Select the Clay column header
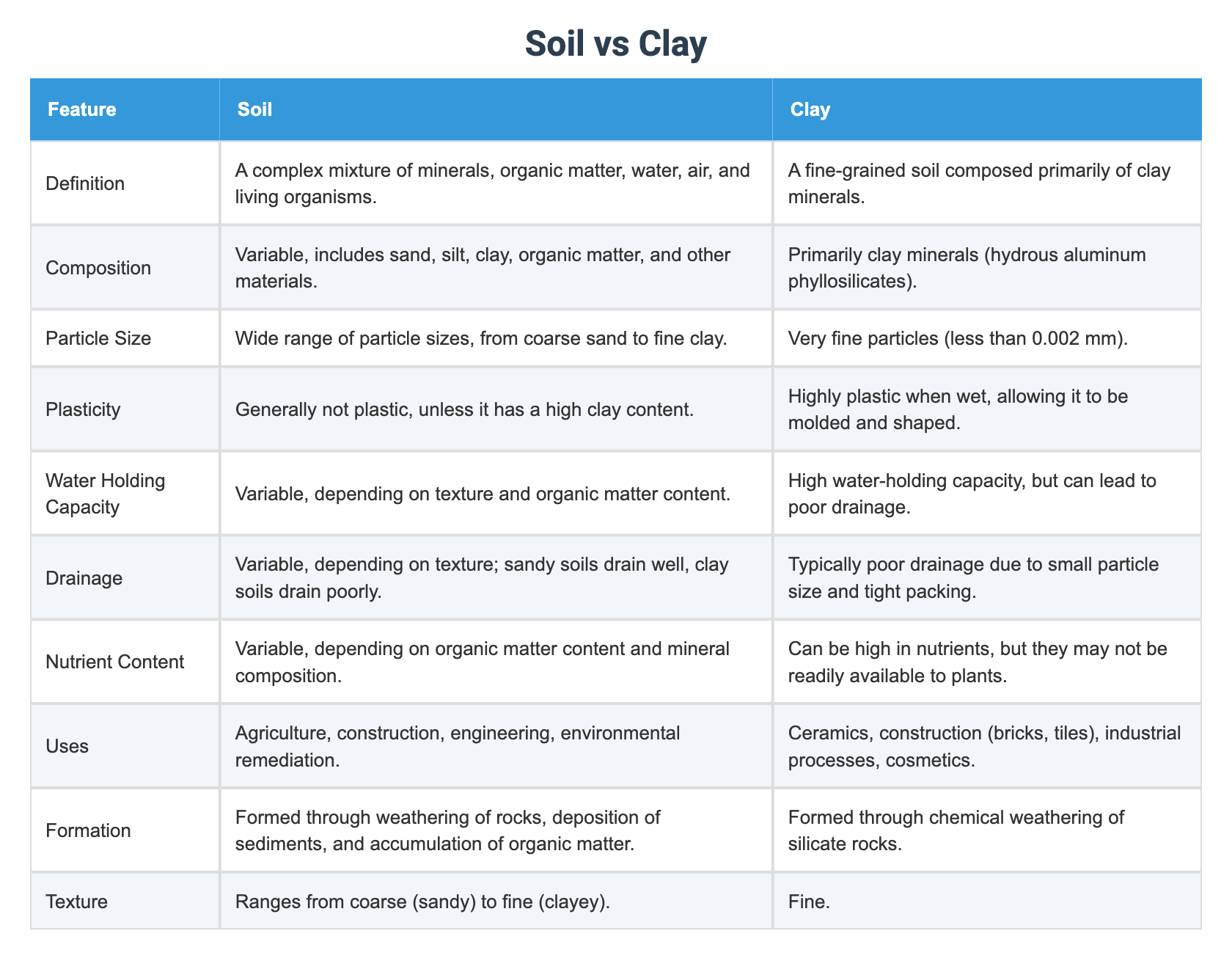 pos(810,109)
